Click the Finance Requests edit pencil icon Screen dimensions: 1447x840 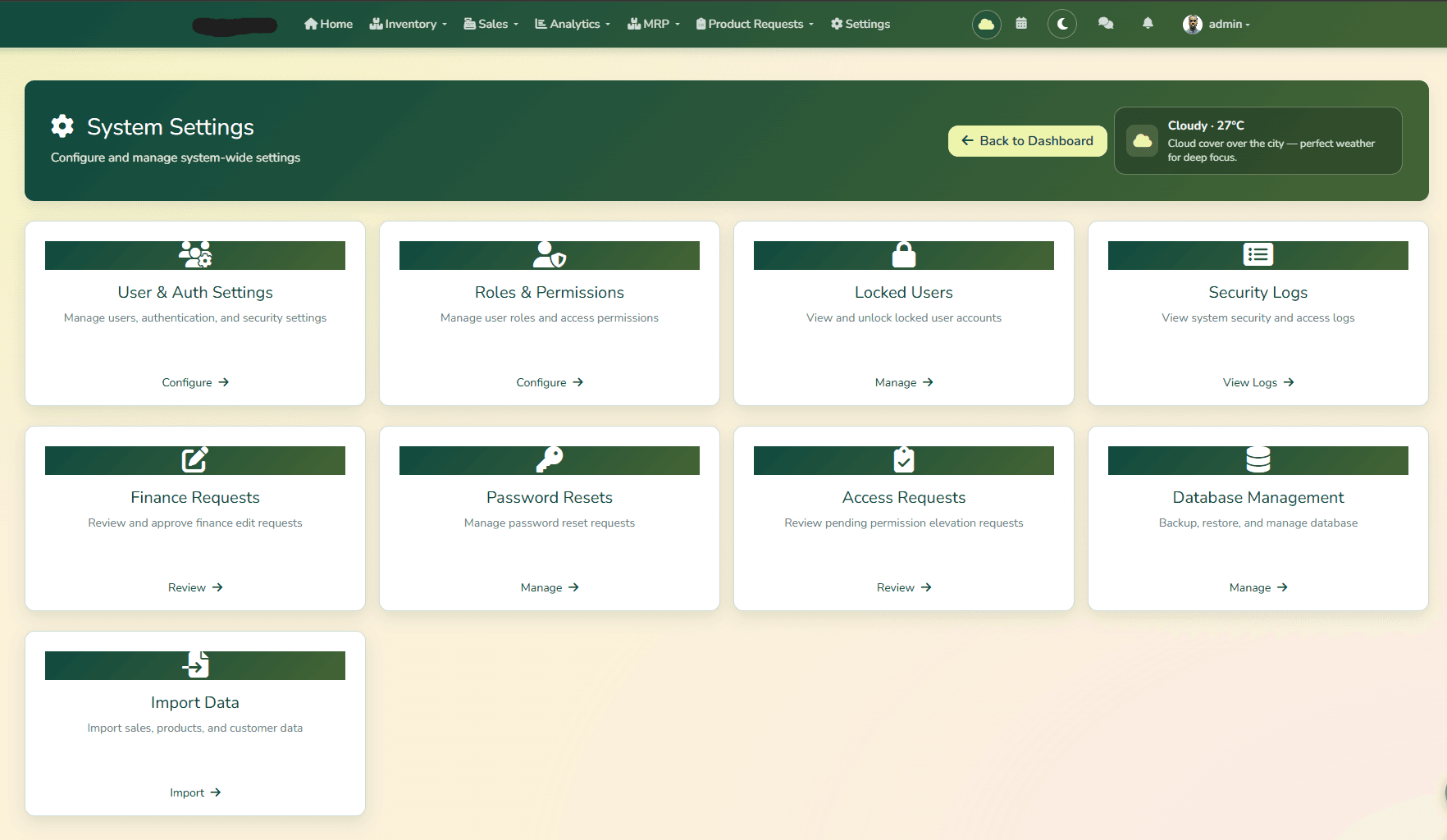click(195, 459)
